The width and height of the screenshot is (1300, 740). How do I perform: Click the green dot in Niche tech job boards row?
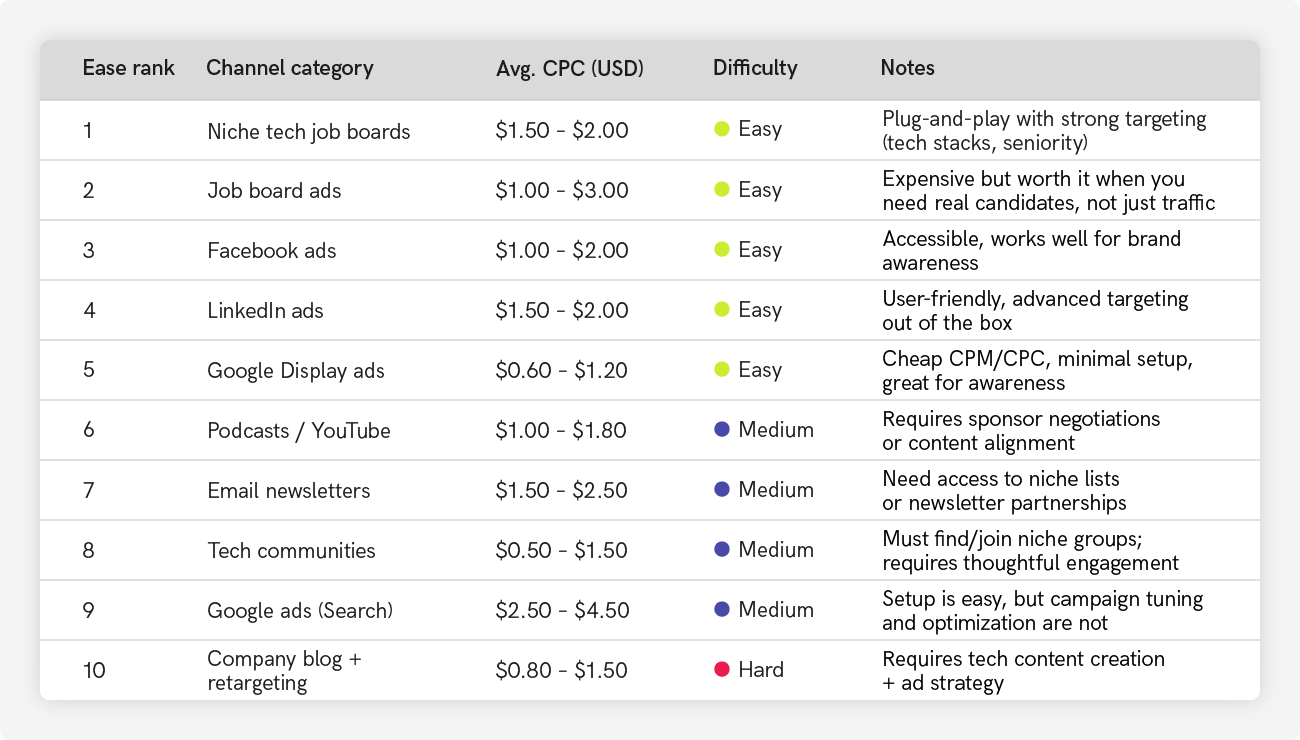[x=721, y=129]
